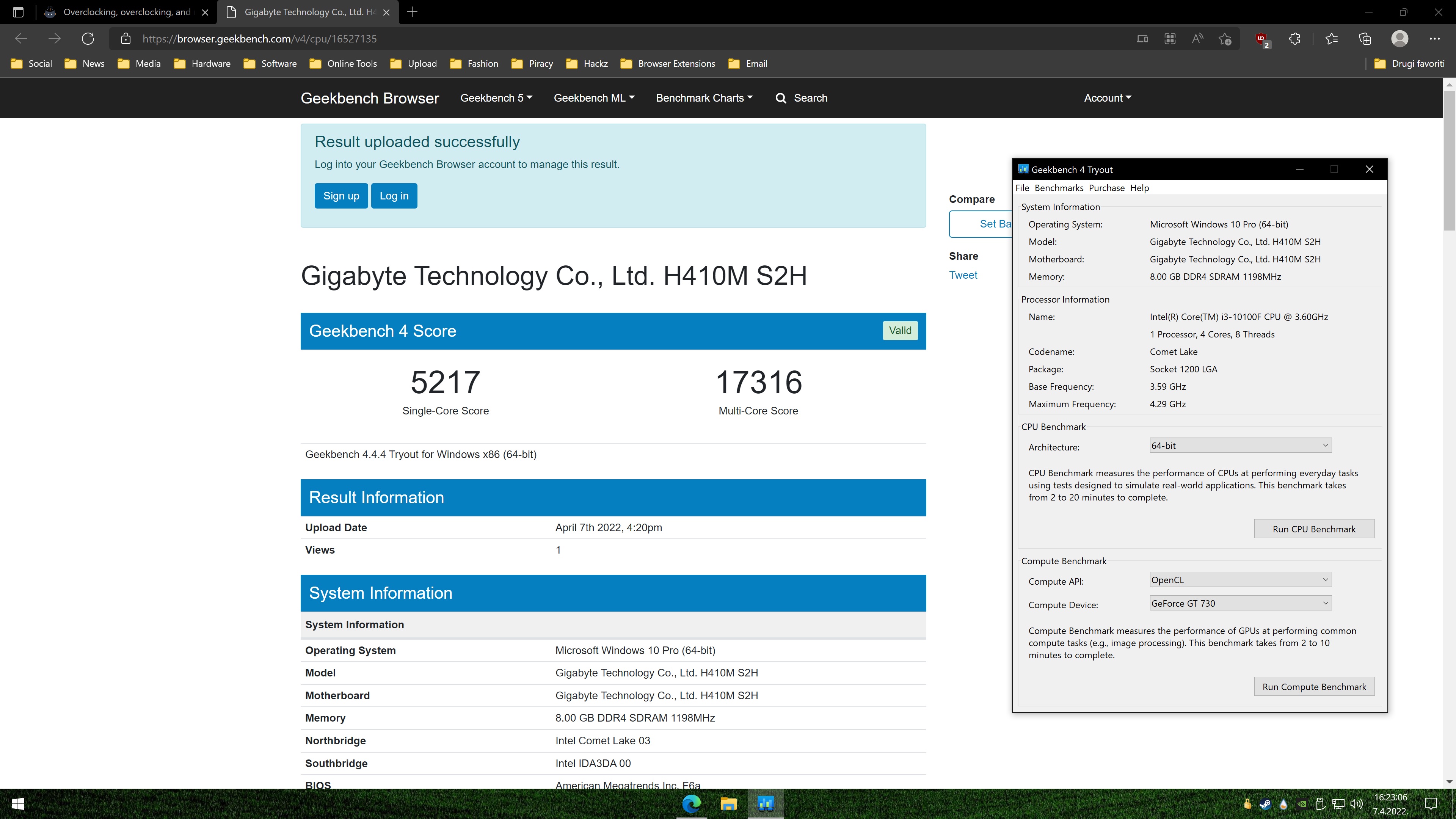This screenshot has height=819, width=1456.
Task: Expand the Geekbench 5 dropdown menu
Action: pos(496,98)
